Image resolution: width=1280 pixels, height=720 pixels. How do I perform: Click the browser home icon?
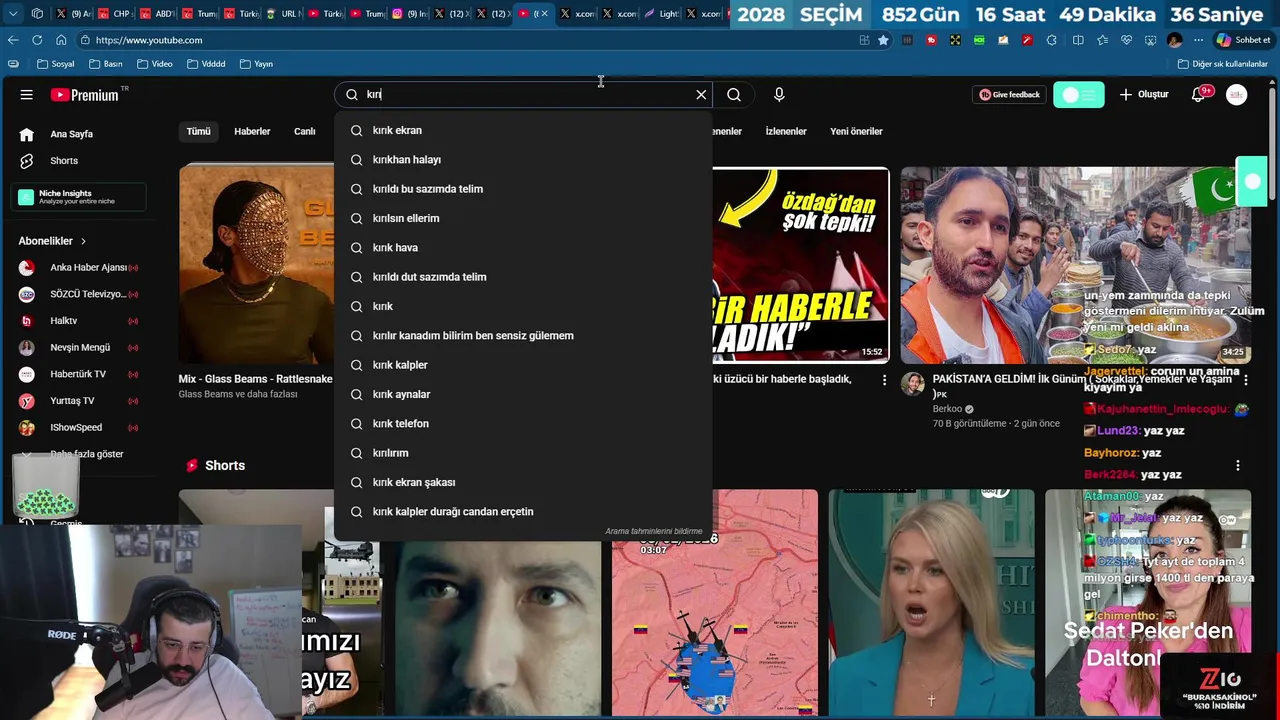(61, 40)
